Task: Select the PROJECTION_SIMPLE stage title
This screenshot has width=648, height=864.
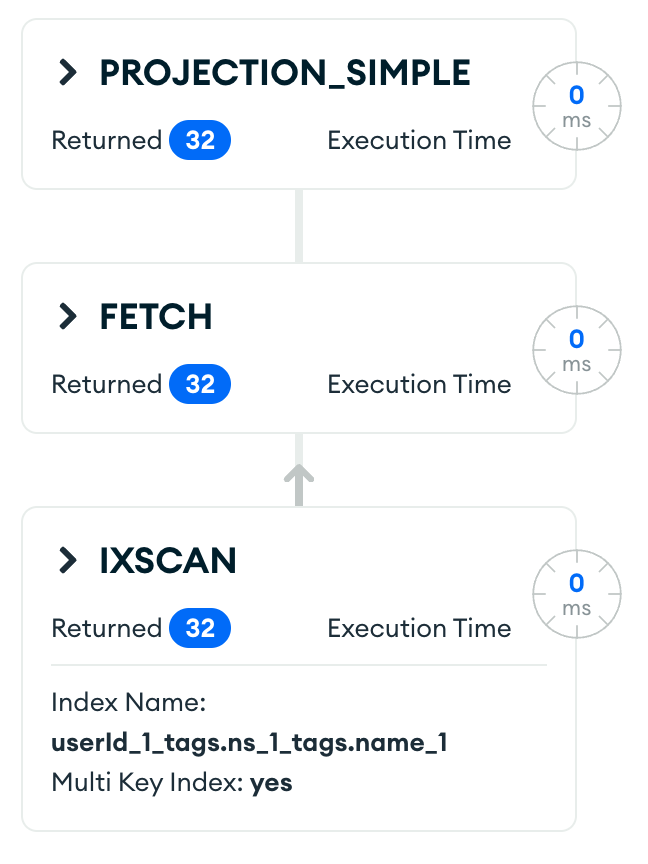Action: [x=285, y=72]
